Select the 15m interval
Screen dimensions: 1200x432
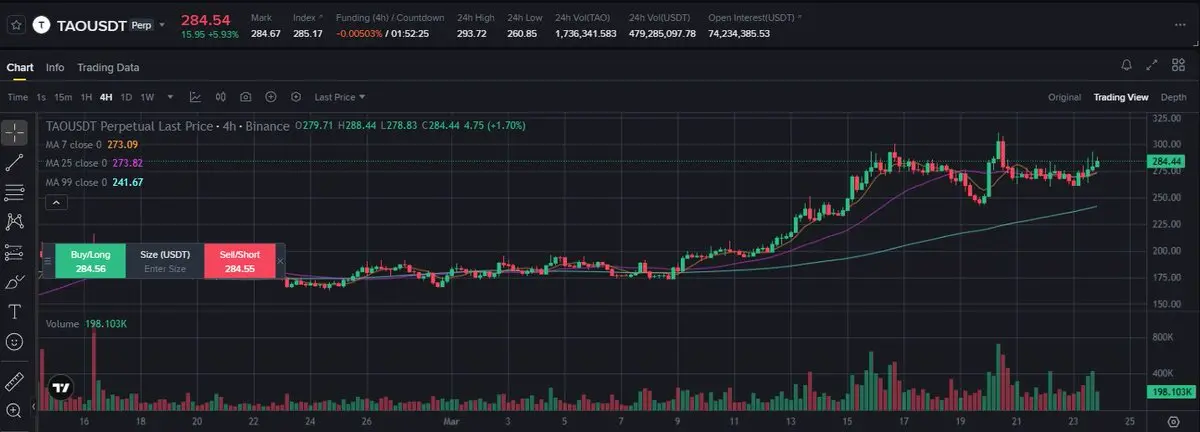[x=63, y=97]
